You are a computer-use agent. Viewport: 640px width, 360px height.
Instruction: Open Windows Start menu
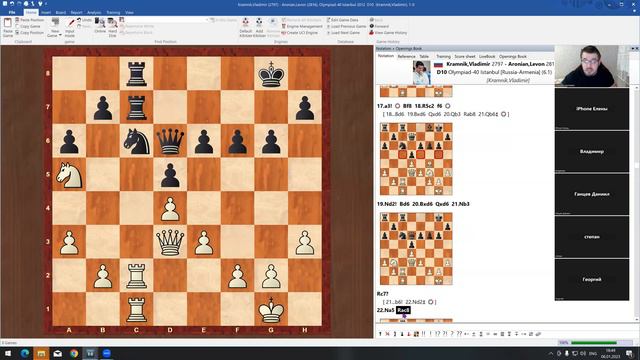point(8,353)
